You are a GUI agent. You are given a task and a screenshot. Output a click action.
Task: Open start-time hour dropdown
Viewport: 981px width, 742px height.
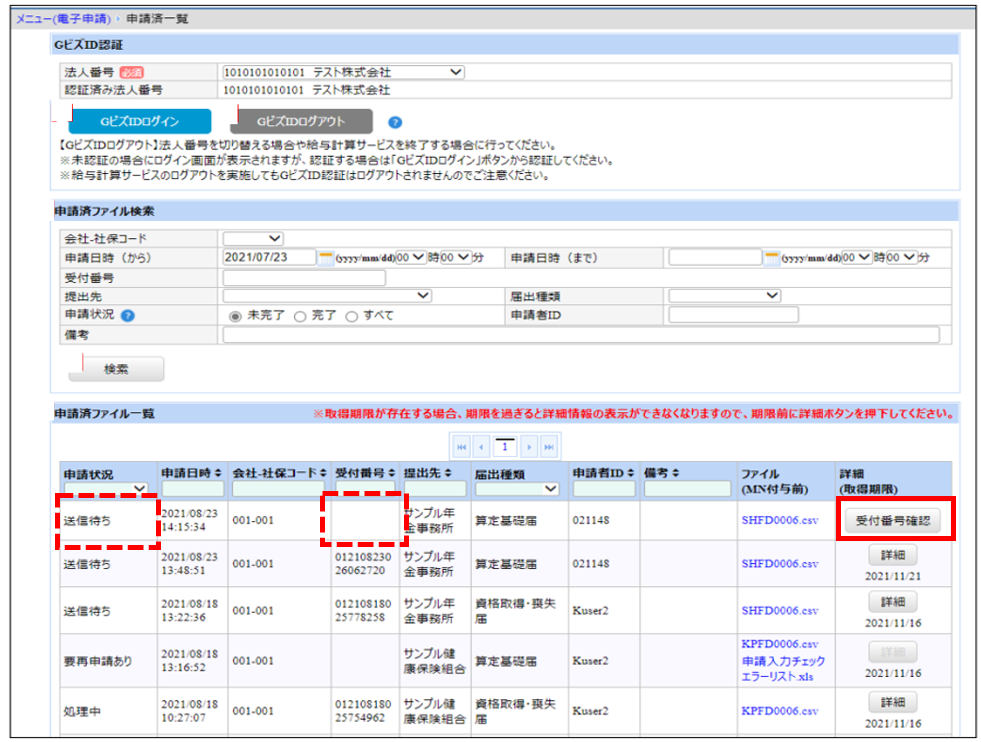point(411,257)
